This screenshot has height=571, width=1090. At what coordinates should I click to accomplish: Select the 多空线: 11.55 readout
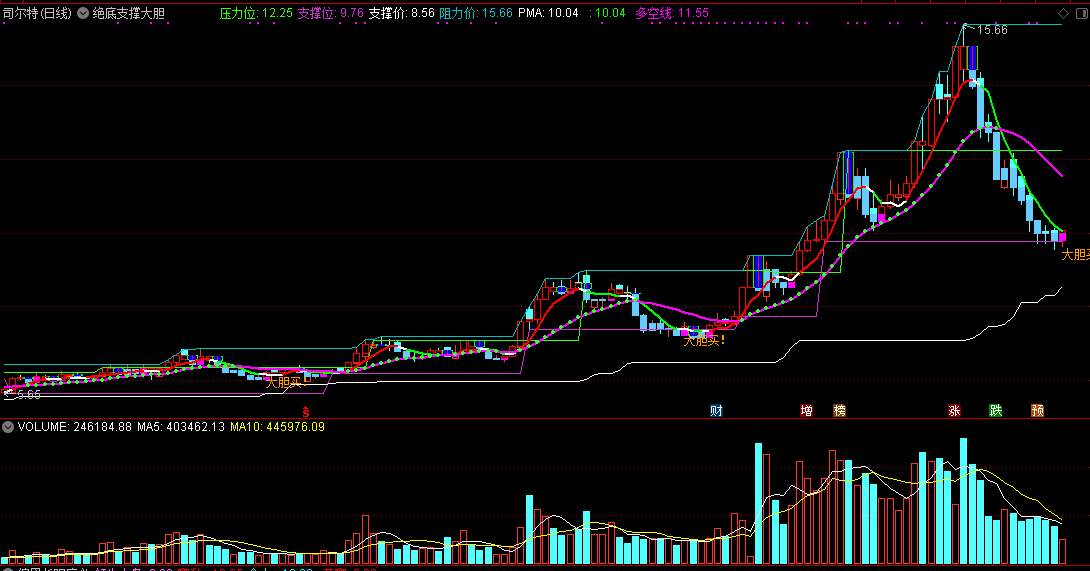pos(672,13)
